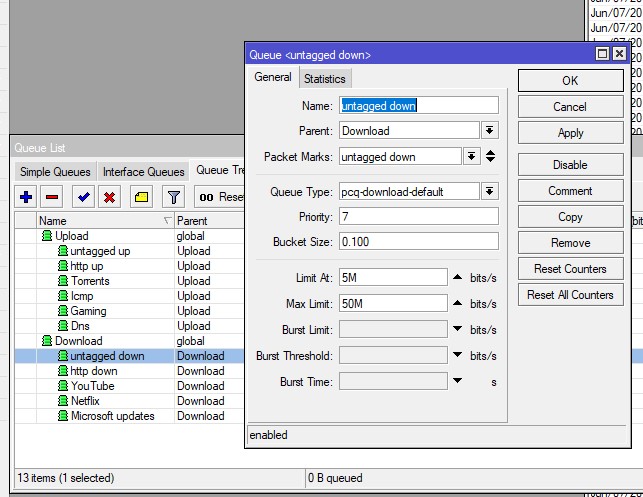Focus the Limit At input field
This screenshot has height=497, width=643.
[393, 278]
